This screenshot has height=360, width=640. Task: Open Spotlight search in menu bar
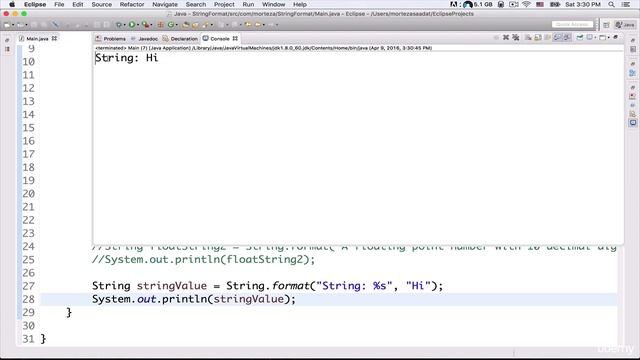tap(611, 4)
